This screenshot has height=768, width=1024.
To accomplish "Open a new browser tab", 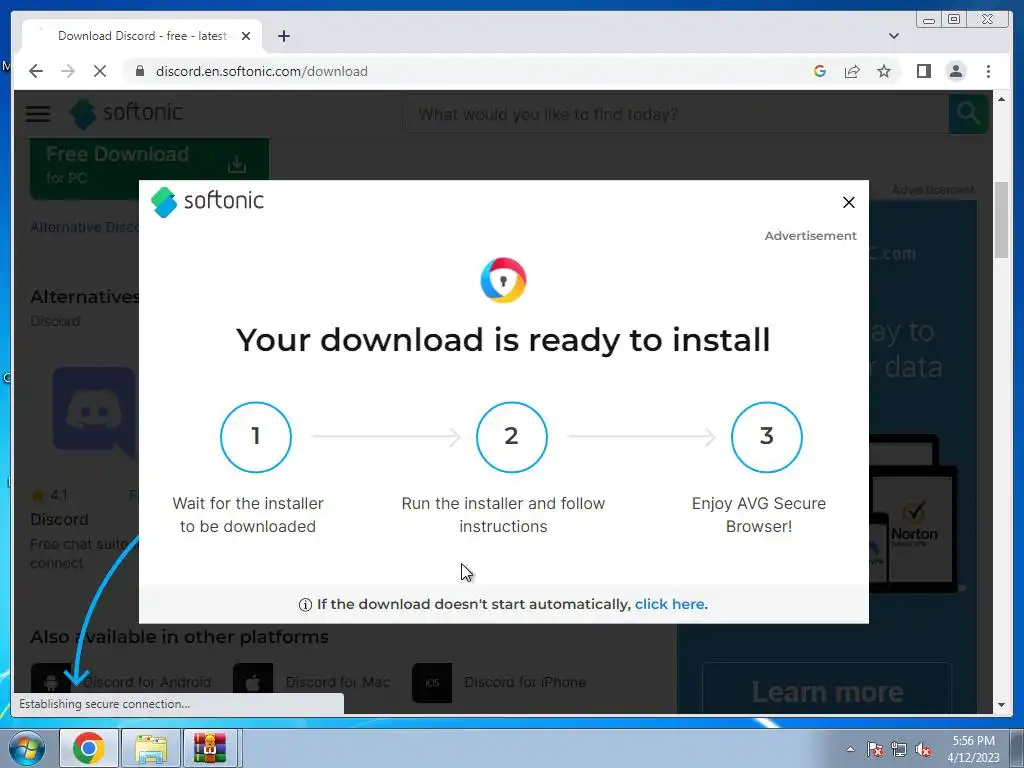I will coord(283,36).
